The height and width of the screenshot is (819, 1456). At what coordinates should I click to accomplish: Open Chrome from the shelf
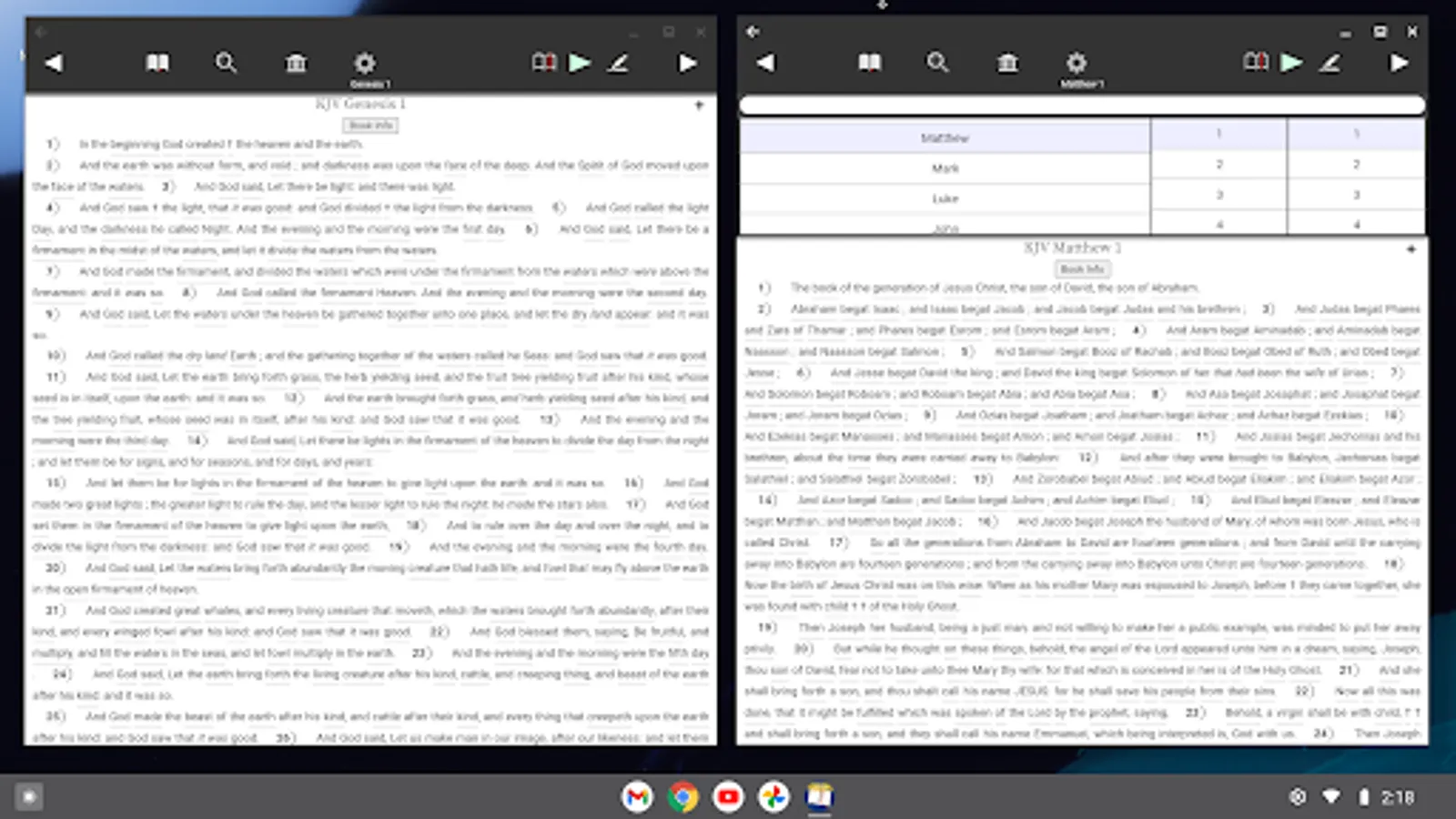click(x=682, y=797)
